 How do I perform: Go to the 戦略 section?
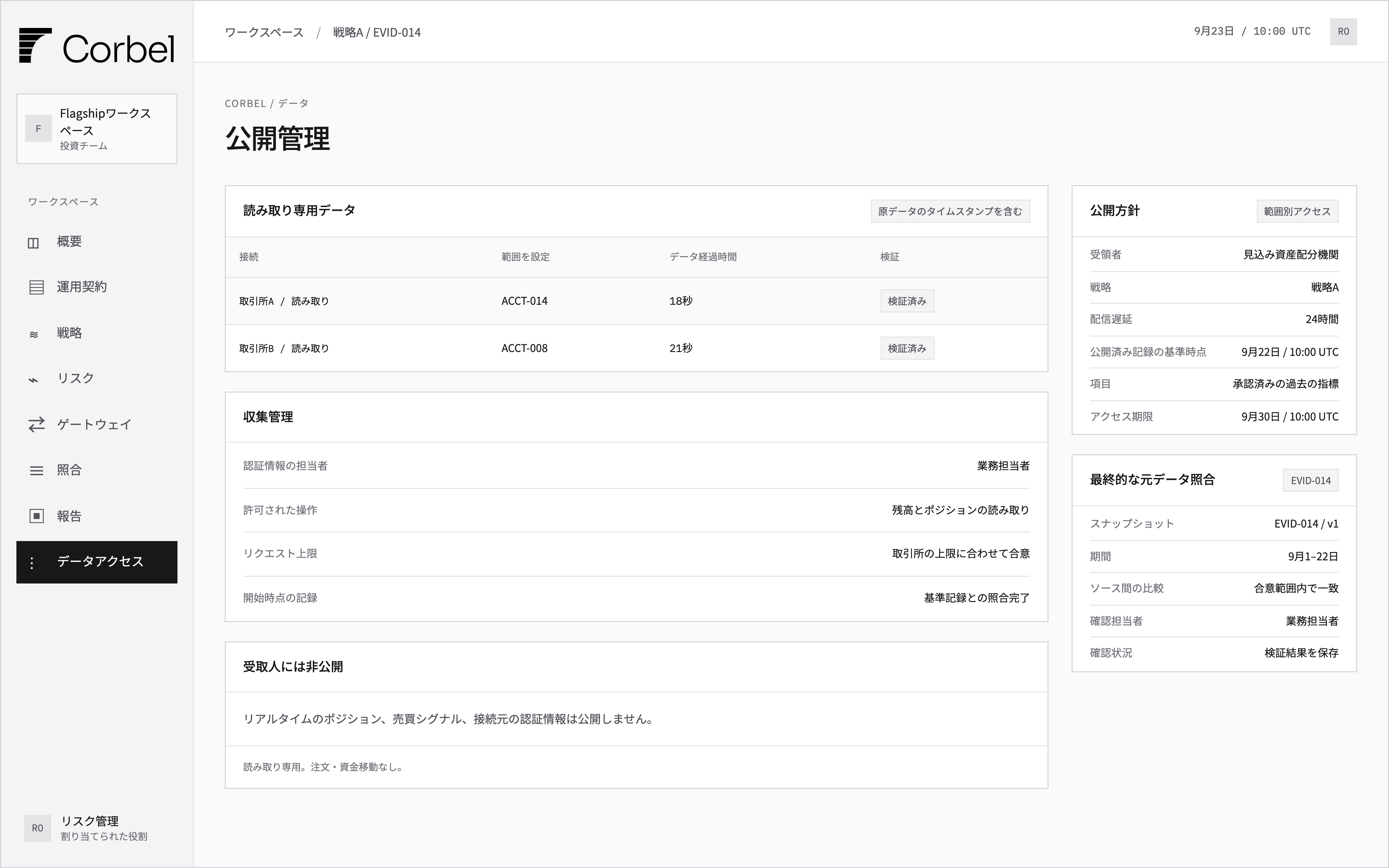tap(96, 333)
